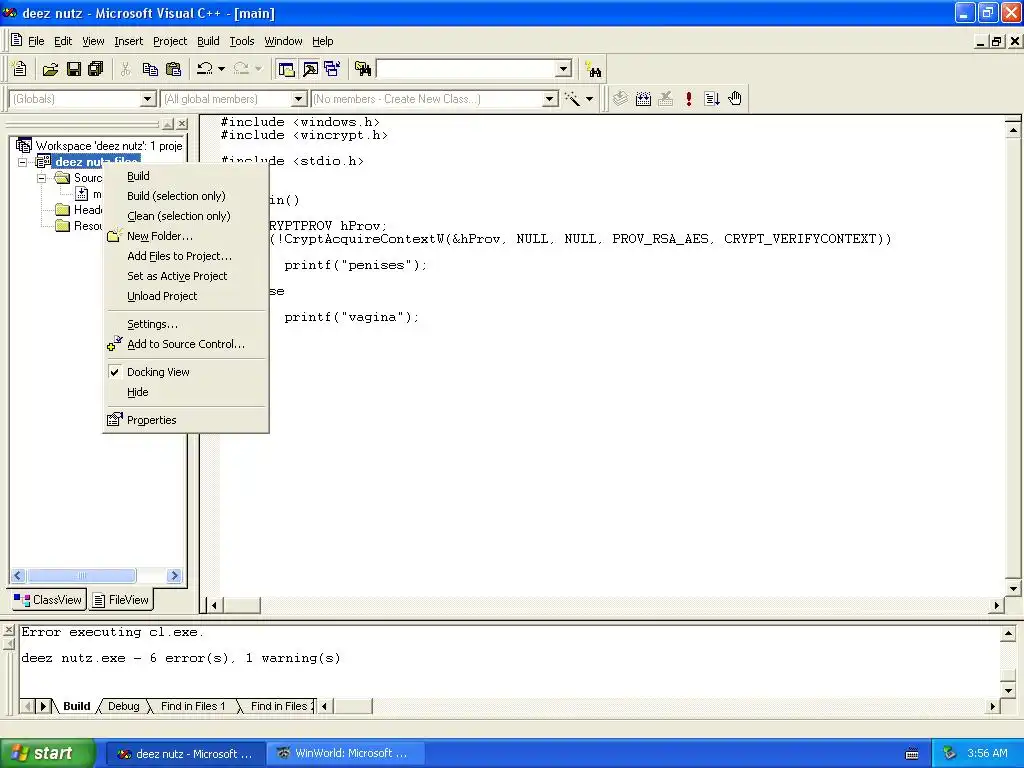Image resolution: width=1024 pixels, height=768 pixels.
Task: Click workspace scrollbar right arrow
Action: point(174,575)
